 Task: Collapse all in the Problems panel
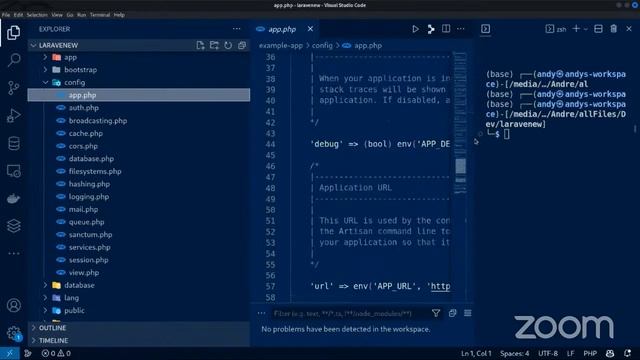pos(452,313)
